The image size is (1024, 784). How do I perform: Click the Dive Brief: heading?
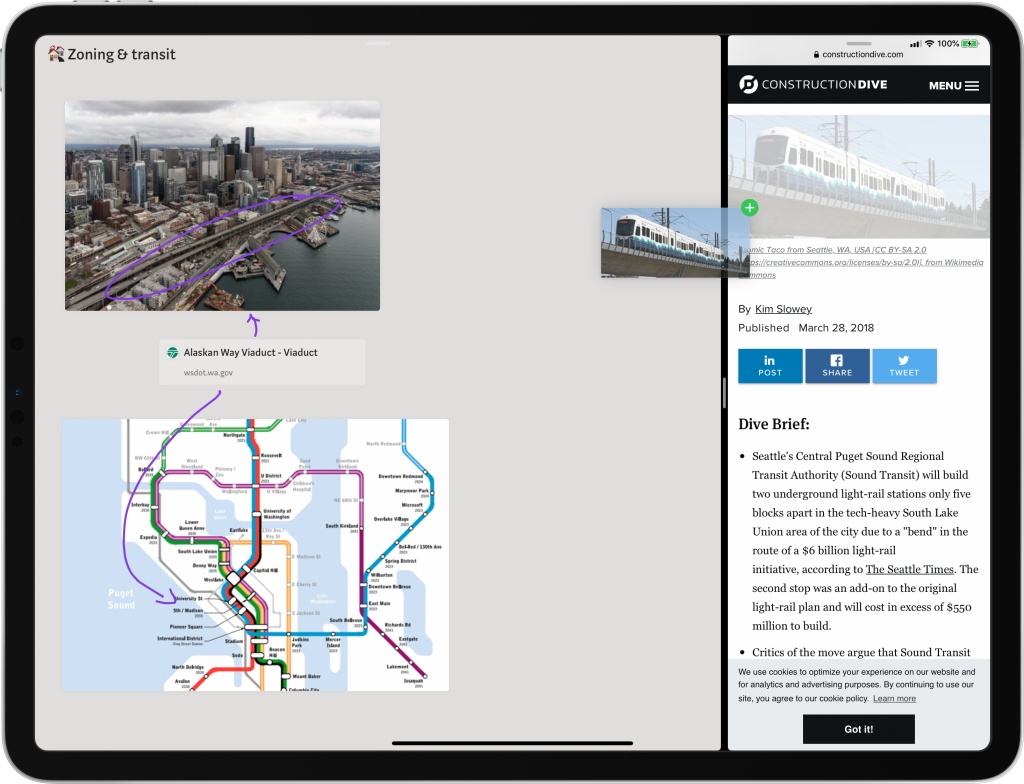(x=774, y=424)
